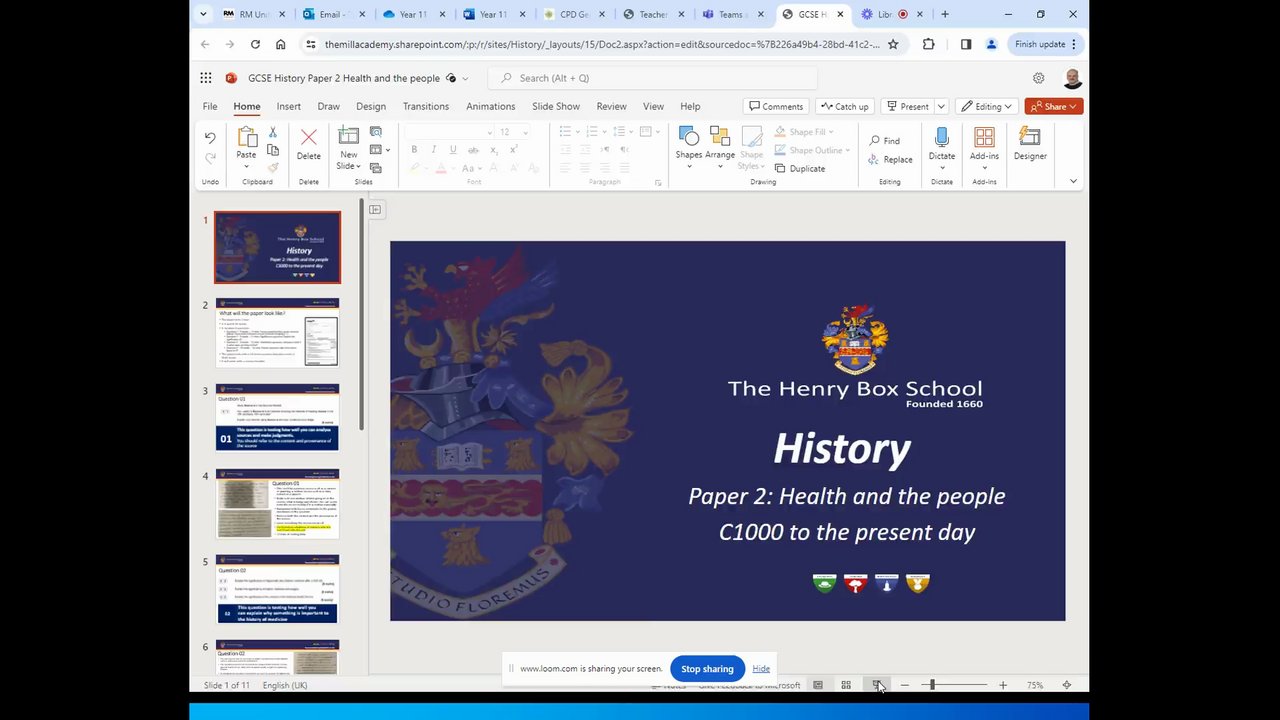
Task: Fit slide to window in status bar
Action: coord(1067,685)
